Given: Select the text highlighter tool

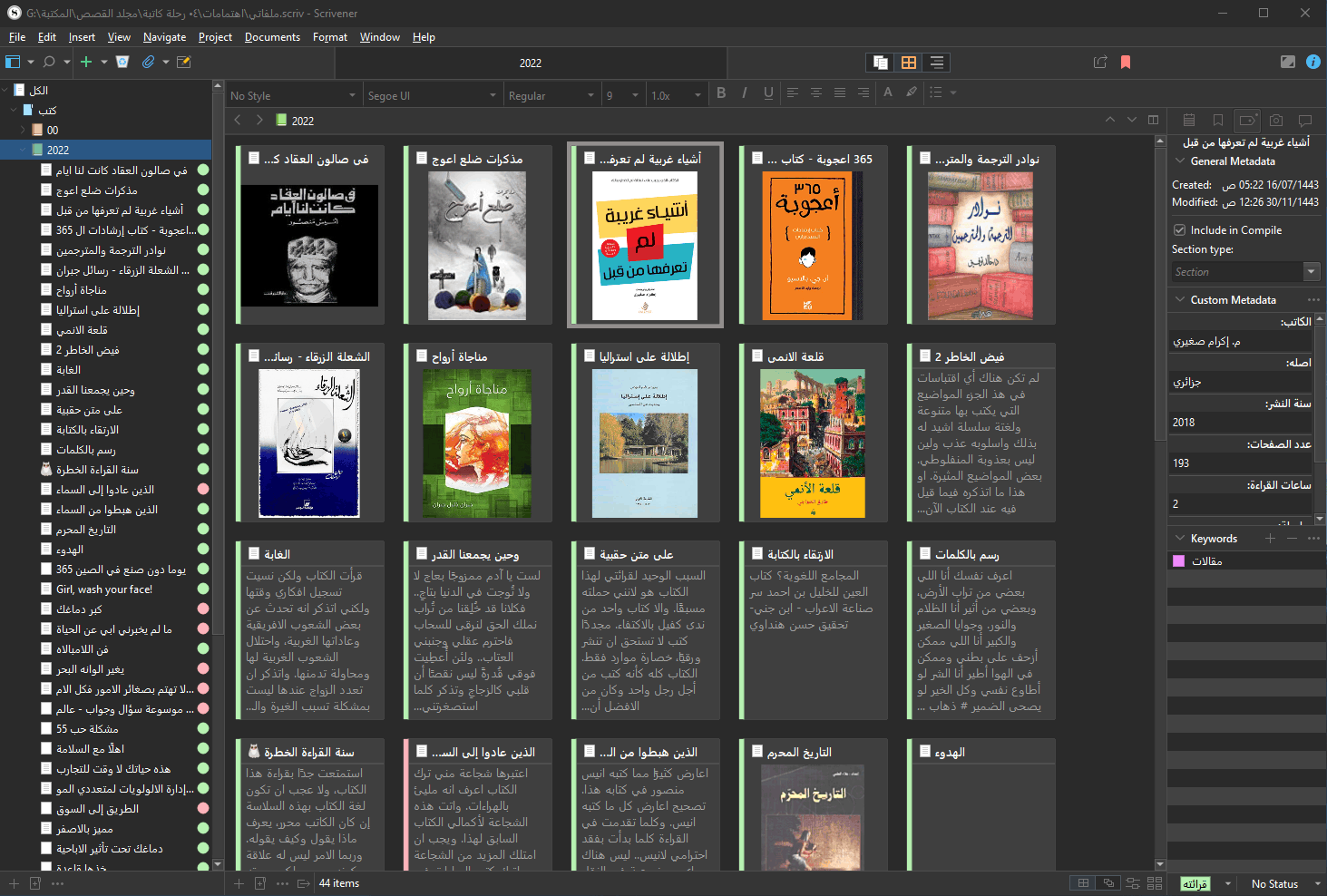Looking at the screenshot, I should [912, 93].
